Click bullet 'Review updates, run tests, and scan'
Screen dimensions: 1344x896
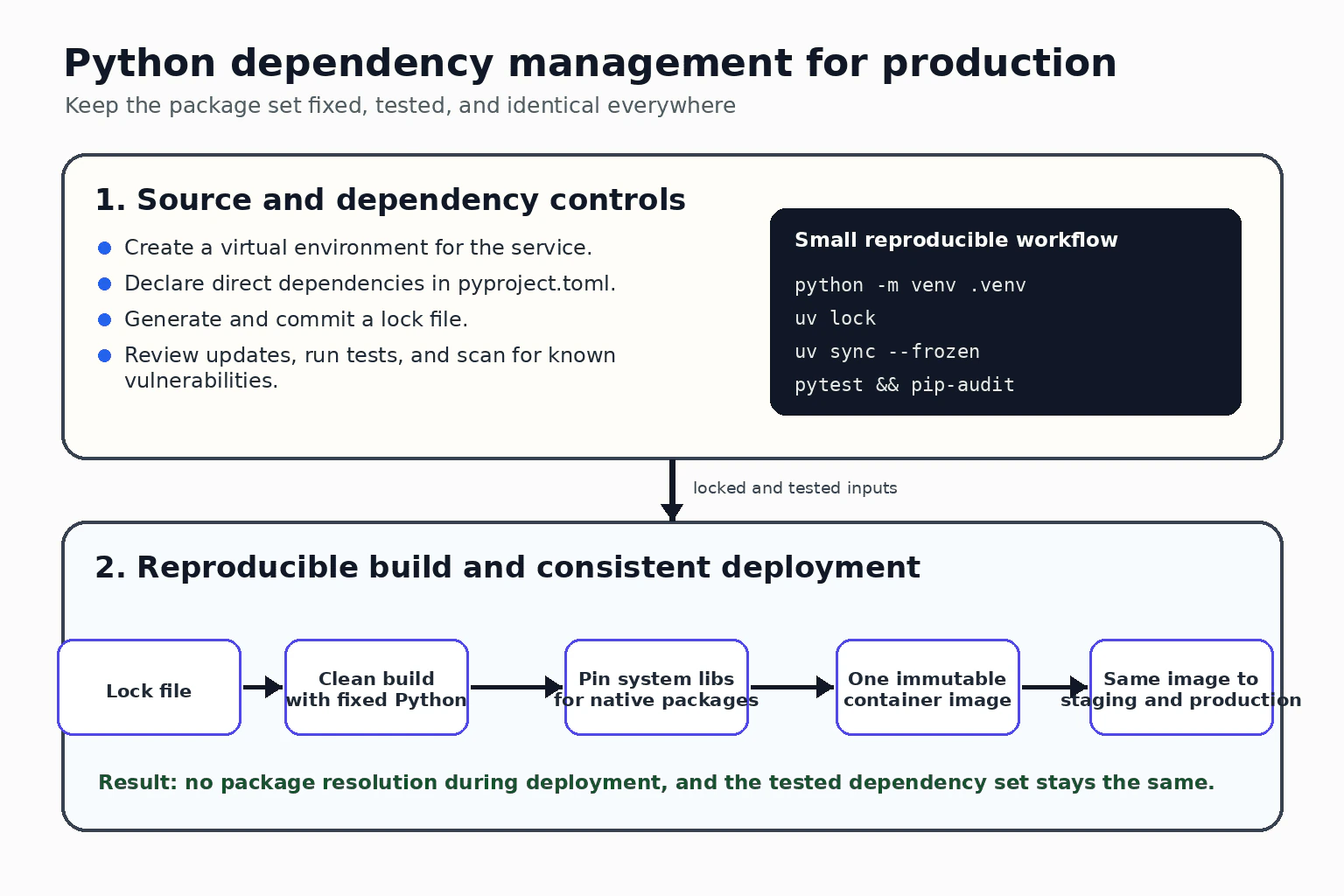click(x=370, y=367)
